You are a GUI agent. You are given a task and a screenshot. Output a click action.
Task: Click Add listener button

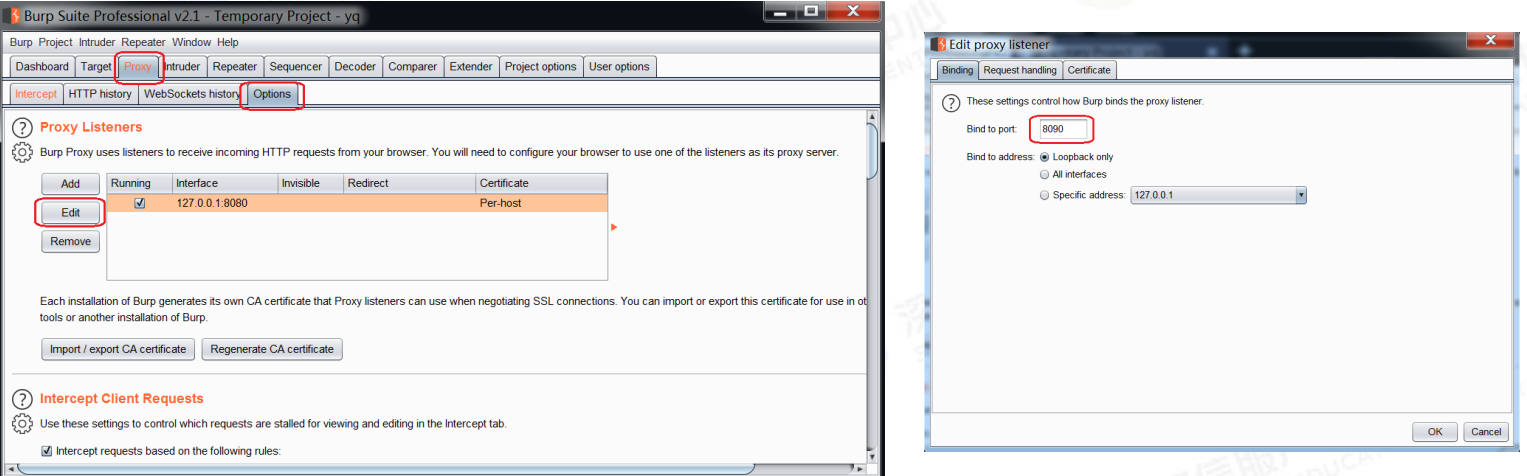[x=70, y=184]
